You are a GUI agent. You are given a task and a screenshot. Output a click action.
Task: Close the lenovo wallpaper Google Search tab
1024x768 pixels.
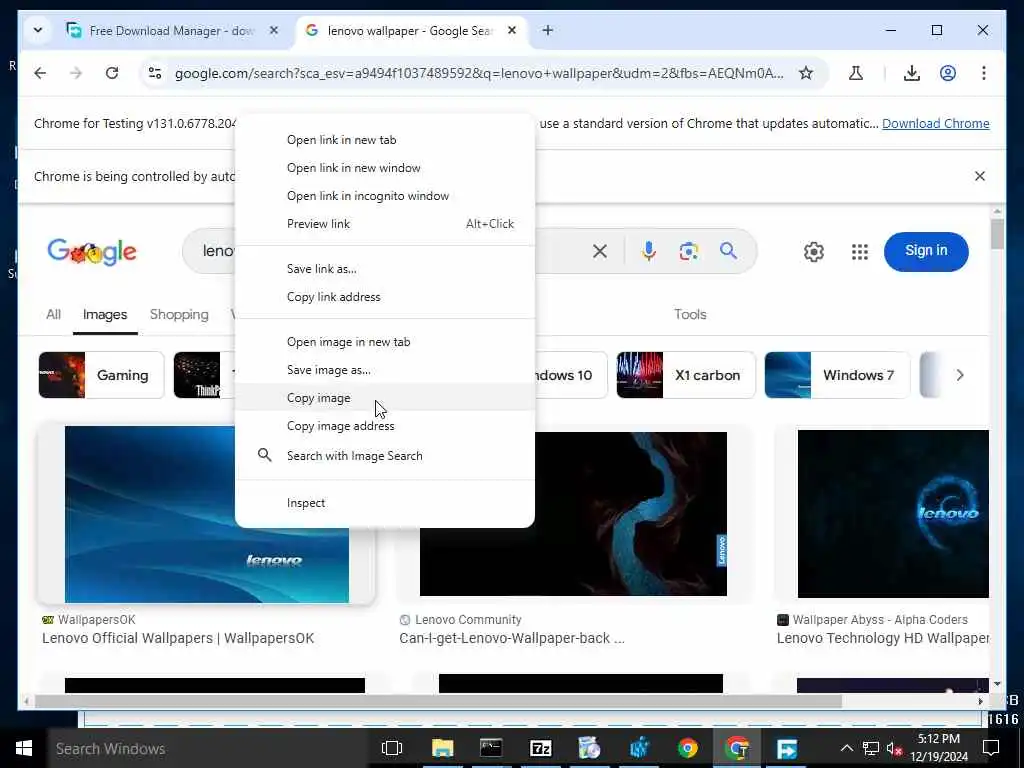coord(512,31)
